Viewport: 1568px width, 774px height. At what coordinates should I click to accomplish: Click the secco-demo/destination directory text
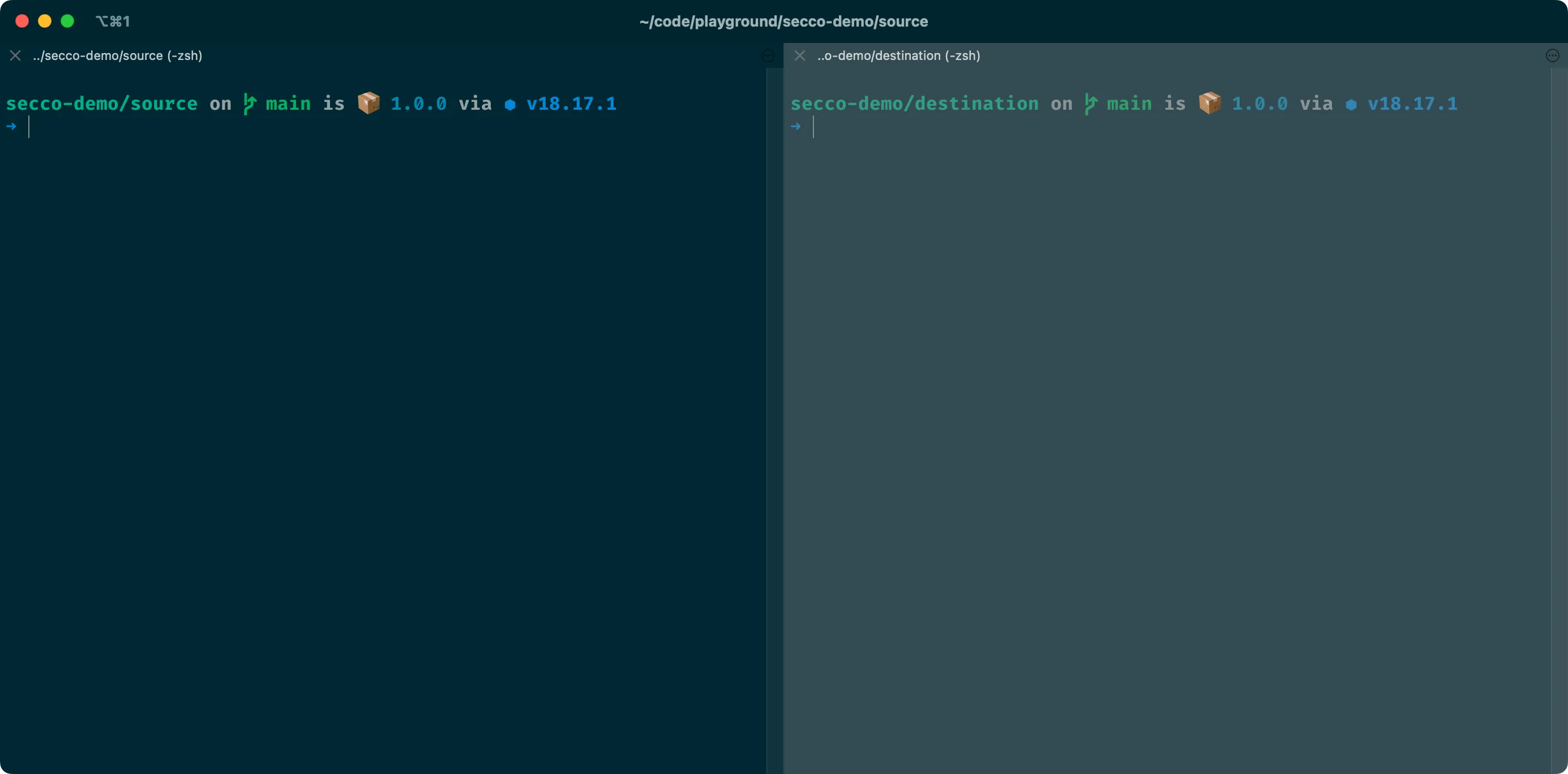click(x=914, y=104)
